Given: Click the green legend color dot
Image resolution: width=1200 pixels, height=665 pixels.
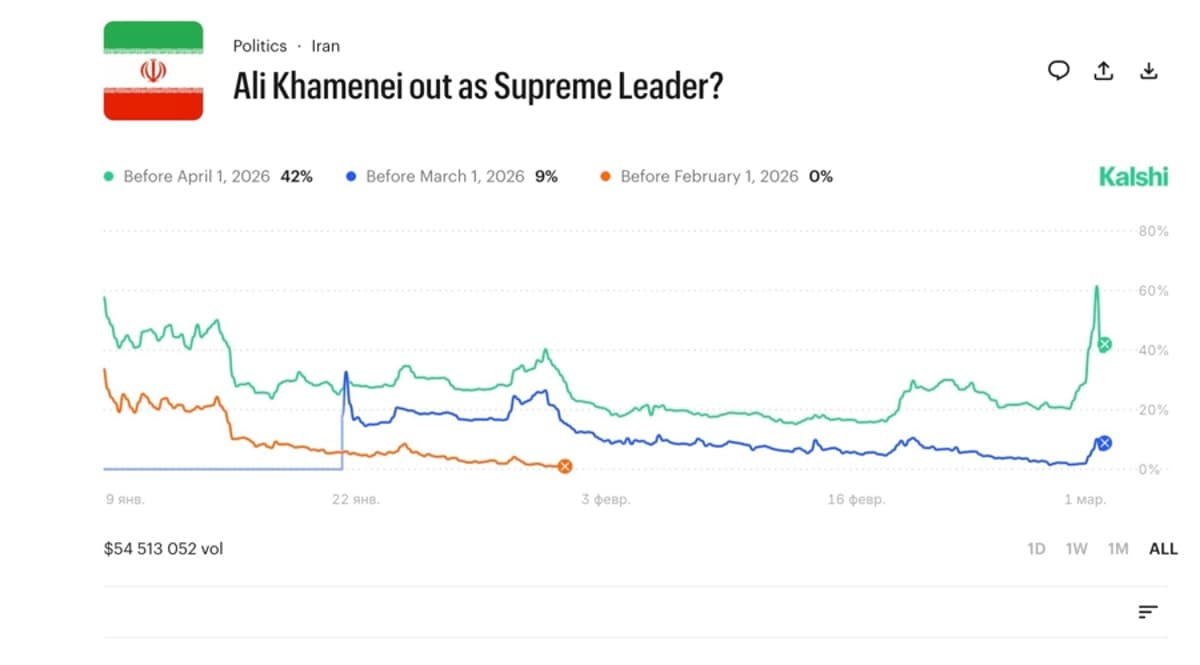Looking at the screenshot, I should [110, 175].
